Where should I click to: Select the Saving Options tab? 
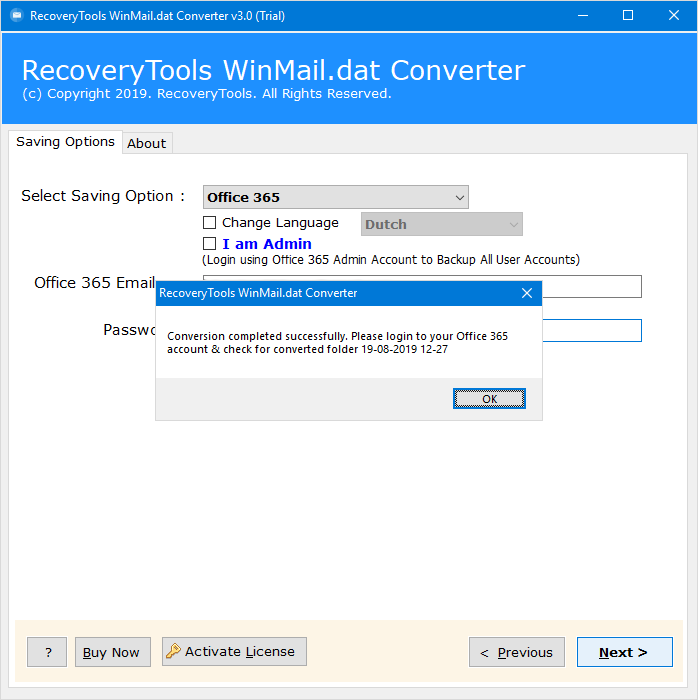[65, 142]
